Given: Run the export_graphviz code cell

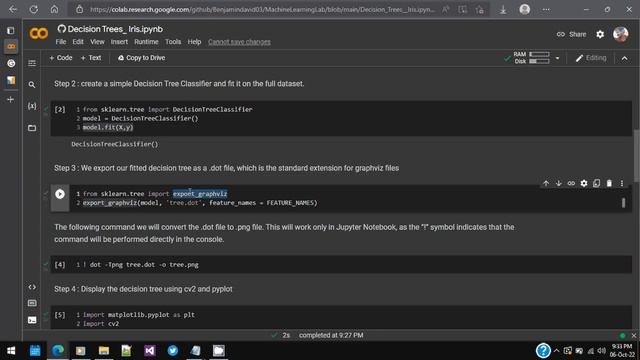Looking at the screenshot, I should click(60, 194).
